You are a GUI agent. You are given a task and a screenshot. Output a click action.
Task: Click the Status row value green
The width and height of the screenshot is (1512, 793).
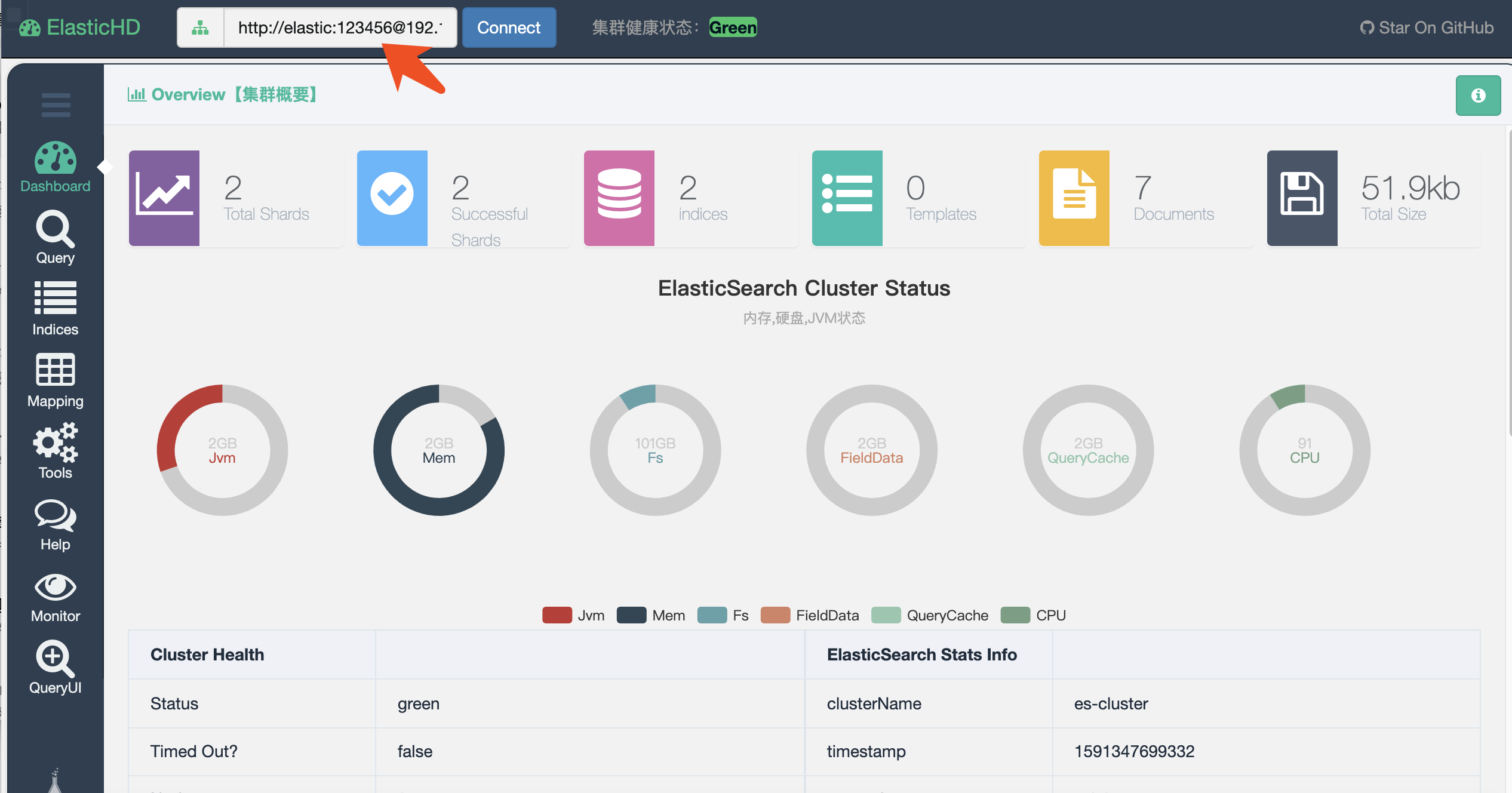(x=418, y=704)
